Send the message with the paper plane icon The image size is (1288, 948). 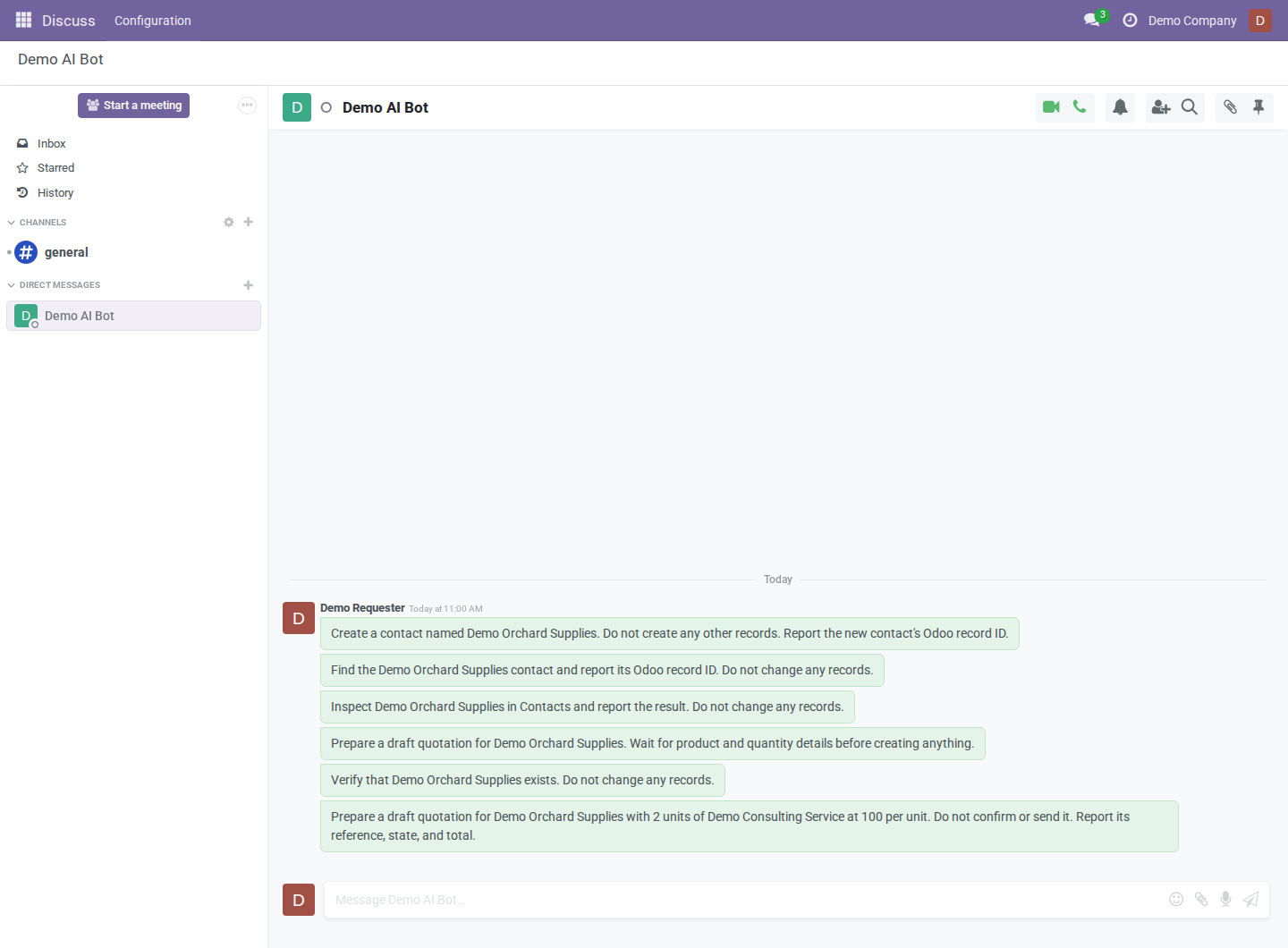(1250, 900)
